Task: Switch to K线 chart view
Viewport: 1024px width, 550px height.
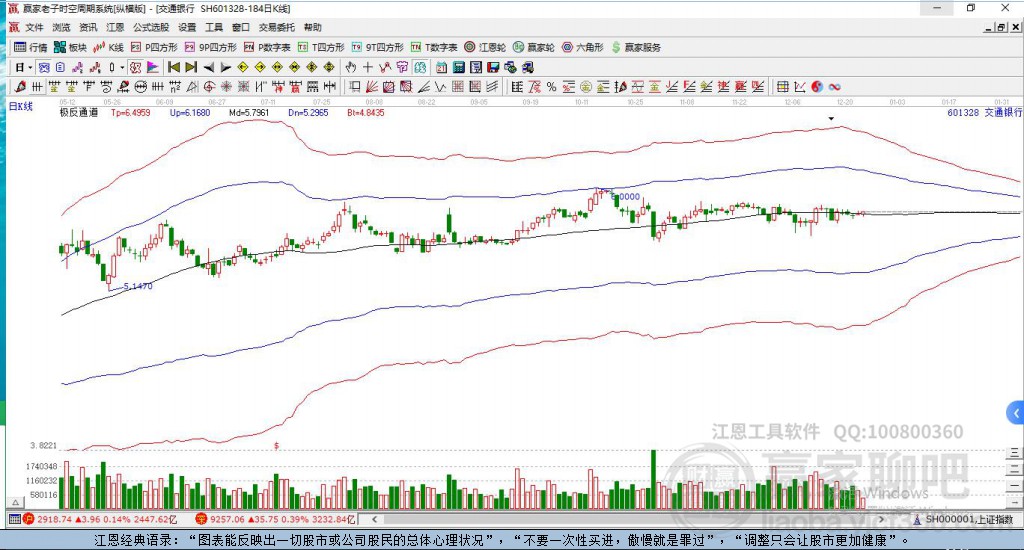Action: 108,47
